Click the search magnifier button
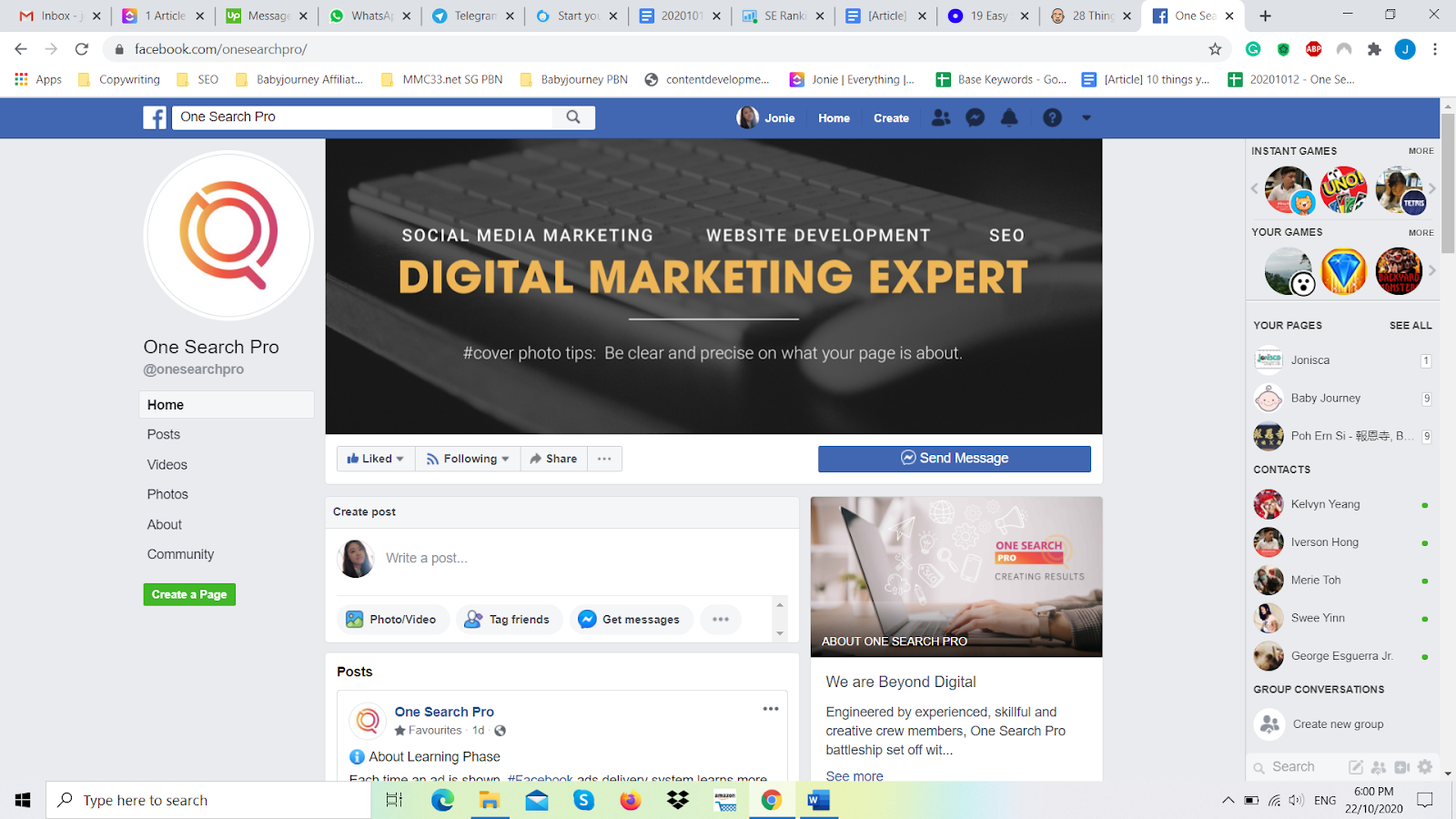1456x819 pixels. pyautogui.click(x=573, y=117)
